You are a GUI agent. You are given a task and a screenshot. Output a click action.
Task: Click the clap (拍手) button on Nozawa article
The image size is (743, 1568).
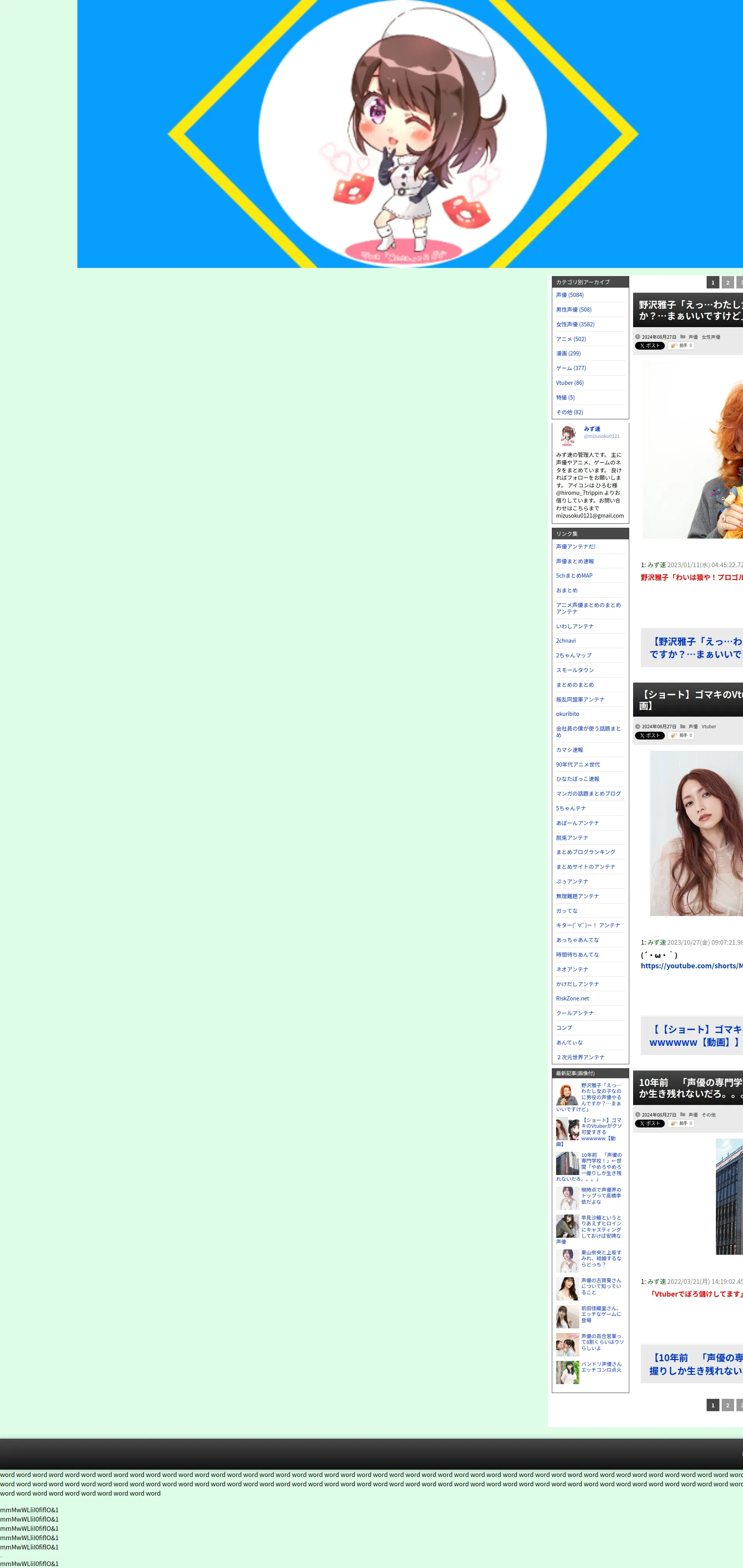681,346
